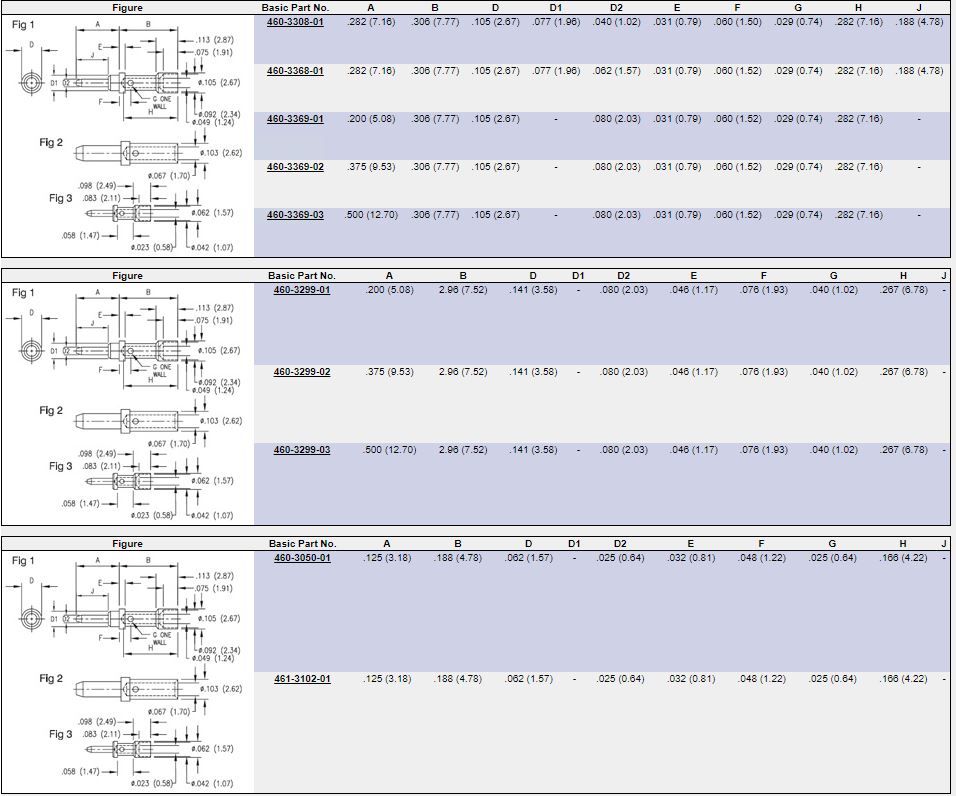Click the 460-3369-01 part link
Image resolution: width=956 pixels, height=796 pixels.
pyautogui.click(x=295, y=119)
